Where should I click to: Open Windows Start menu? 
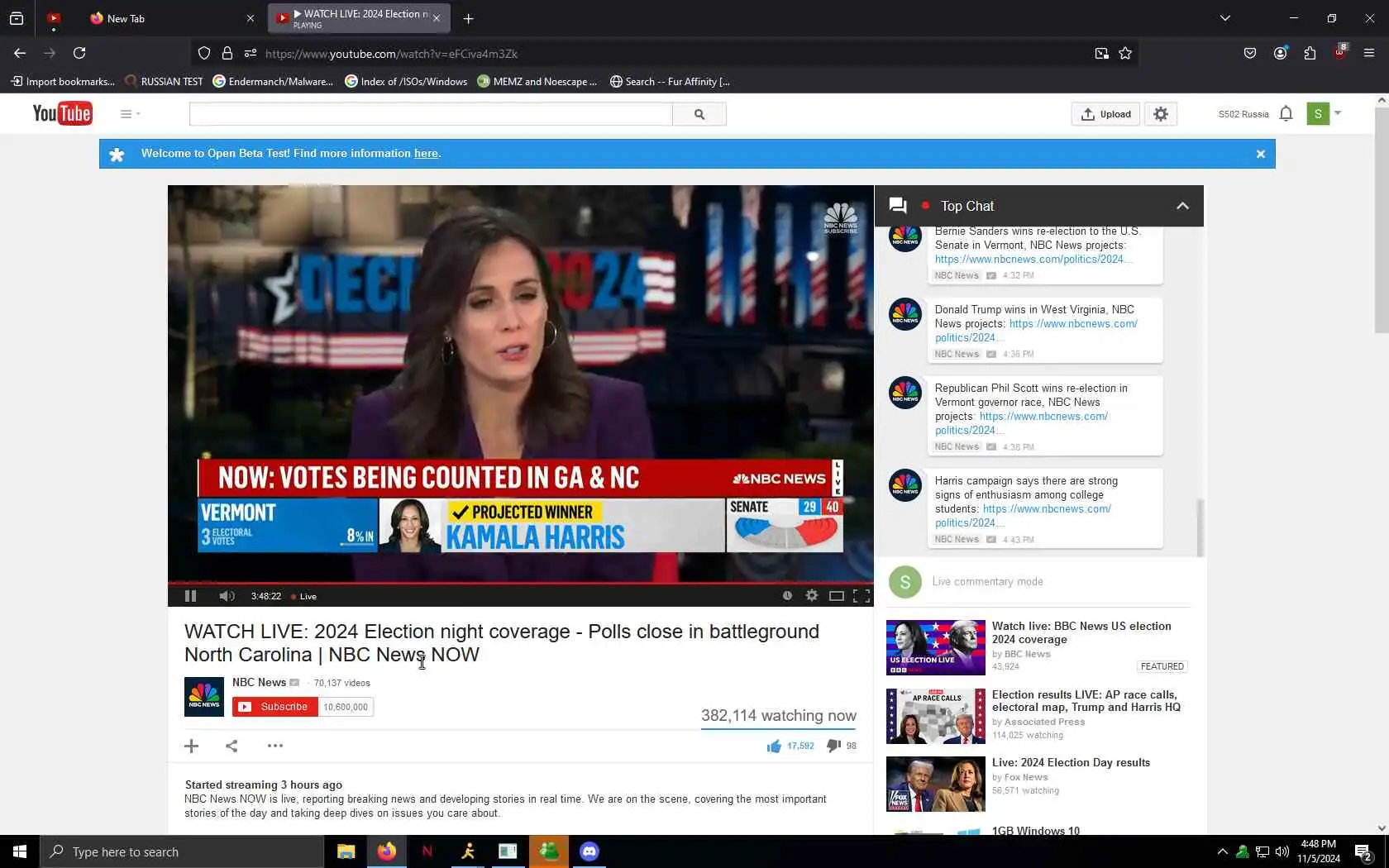coord(20,851)
